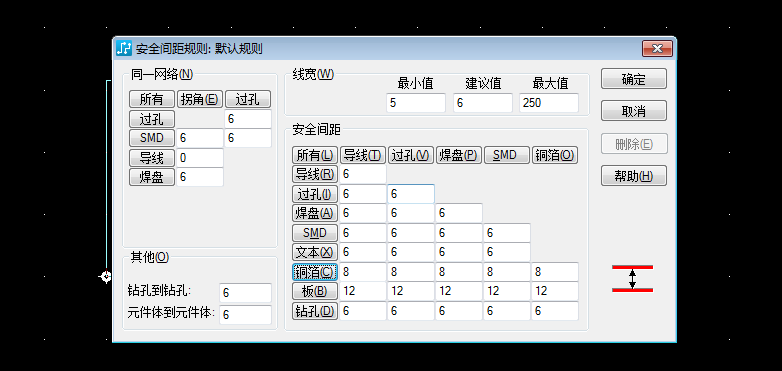Screen dimensions: 782x371
Task: Click 板(B) to 铜箔(O) field
Action: coord(555,291)
